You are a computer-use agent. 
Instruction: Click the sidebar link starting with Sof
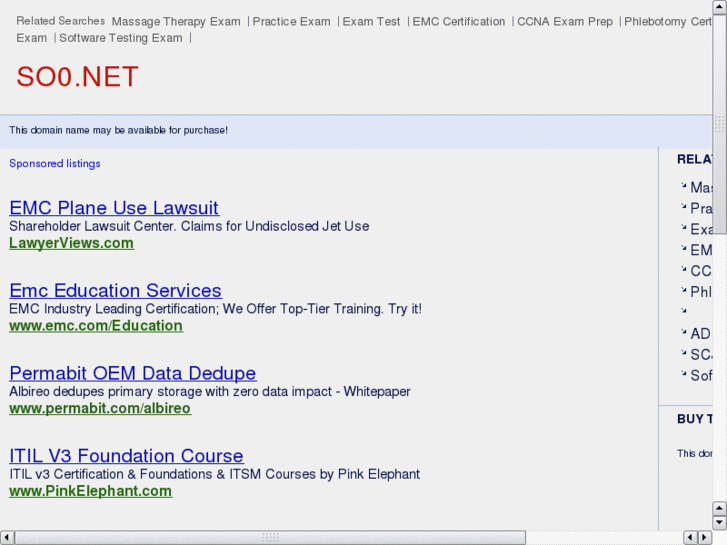click(x=701, y=375)
